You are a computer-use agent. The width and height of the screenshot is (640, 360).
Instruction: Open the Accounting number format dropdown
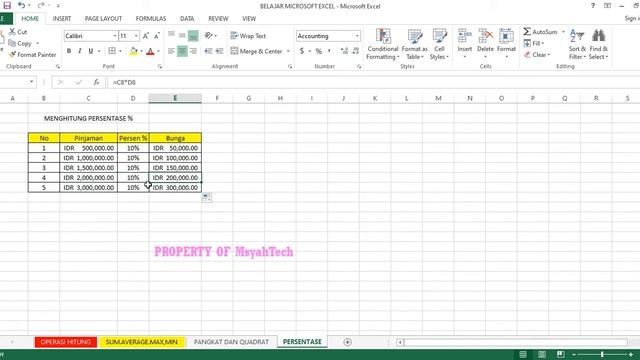(x=357, y=36)
